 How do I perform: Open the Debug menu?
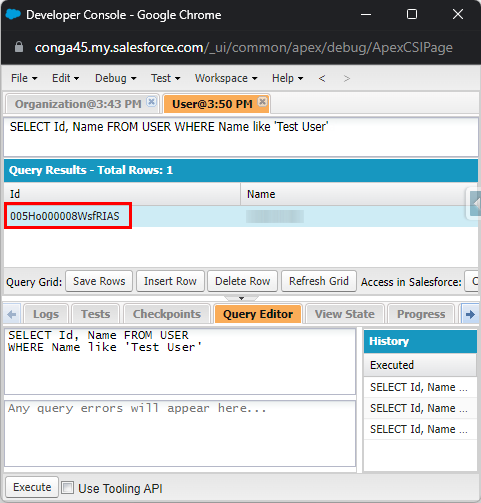(x=115, y=78)
